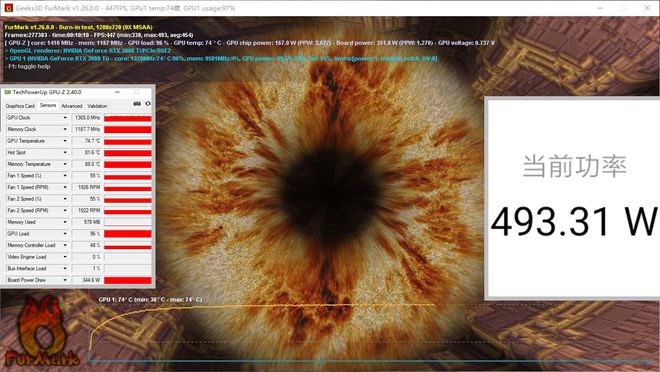Open the Memory Temperature dropdown arrow

(65, 164)
